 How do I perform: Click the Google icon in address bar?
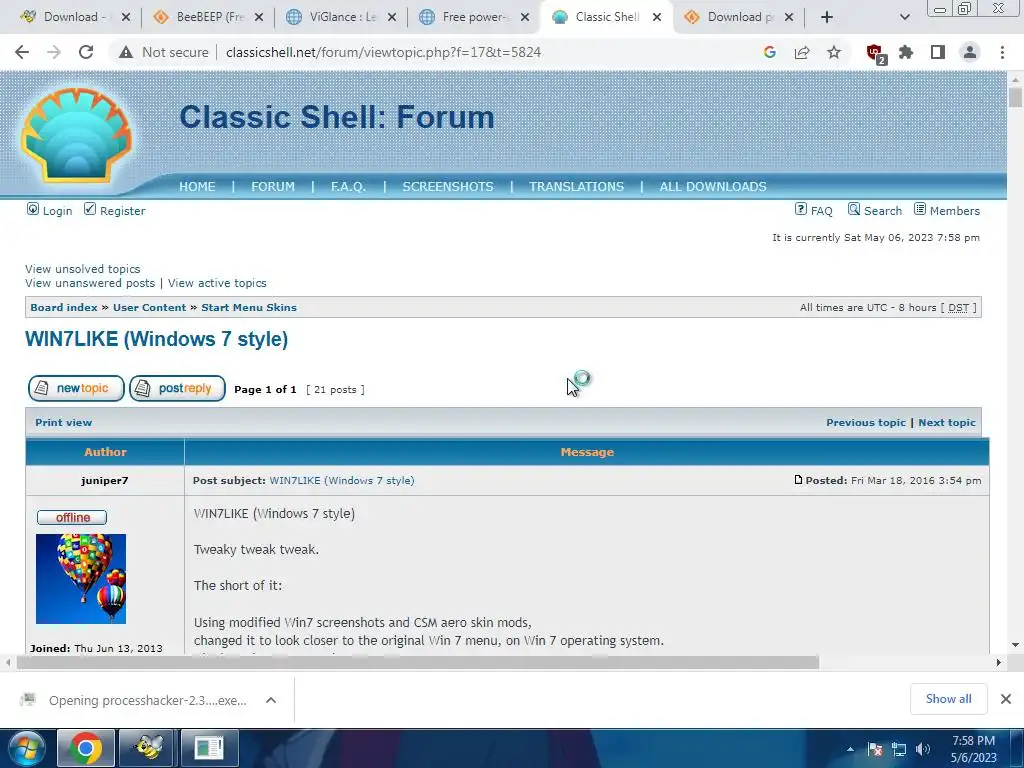(770, 52)
